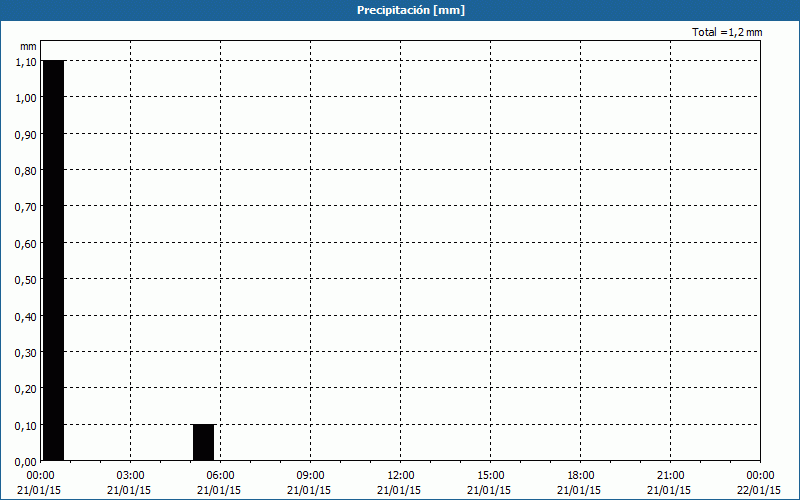
Task: Click the 0,60 y-axis label
Action: (26, 244)
